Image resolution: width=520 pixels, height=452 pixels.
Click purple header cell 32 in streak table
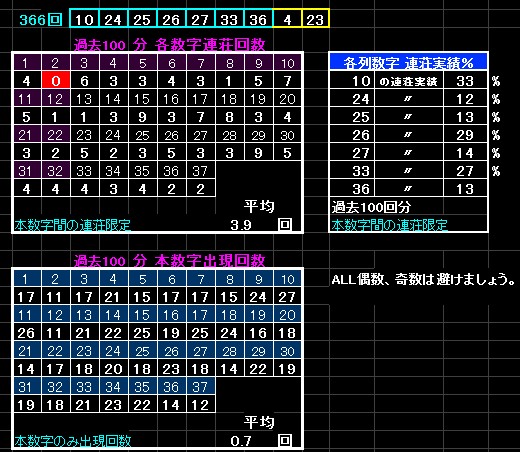click(x=56, y=171)
